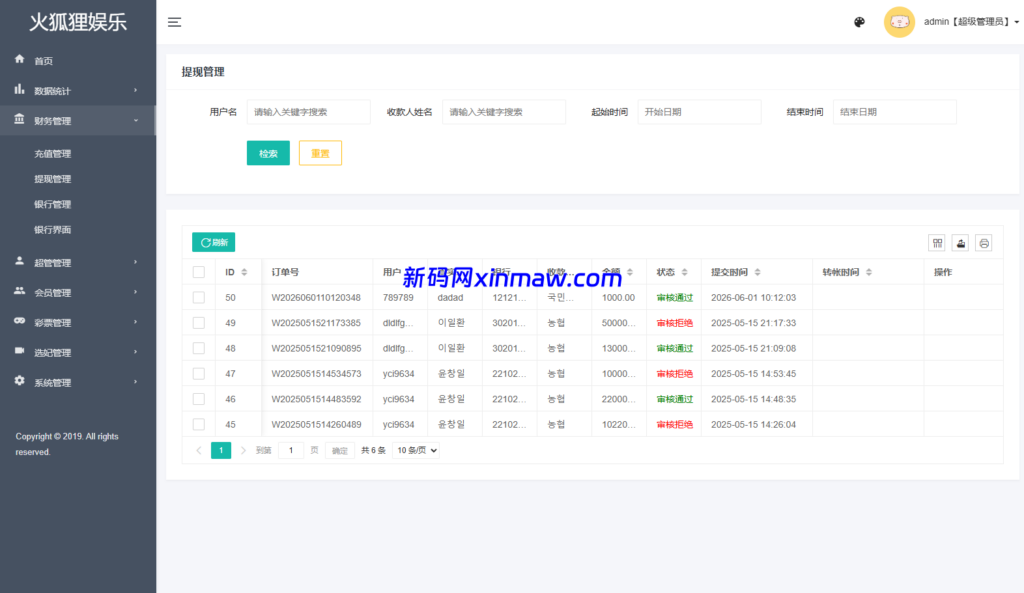Open 银行管理 submenu item
The height and width of the screenshot is (593, 1024).
coord(53,204)
